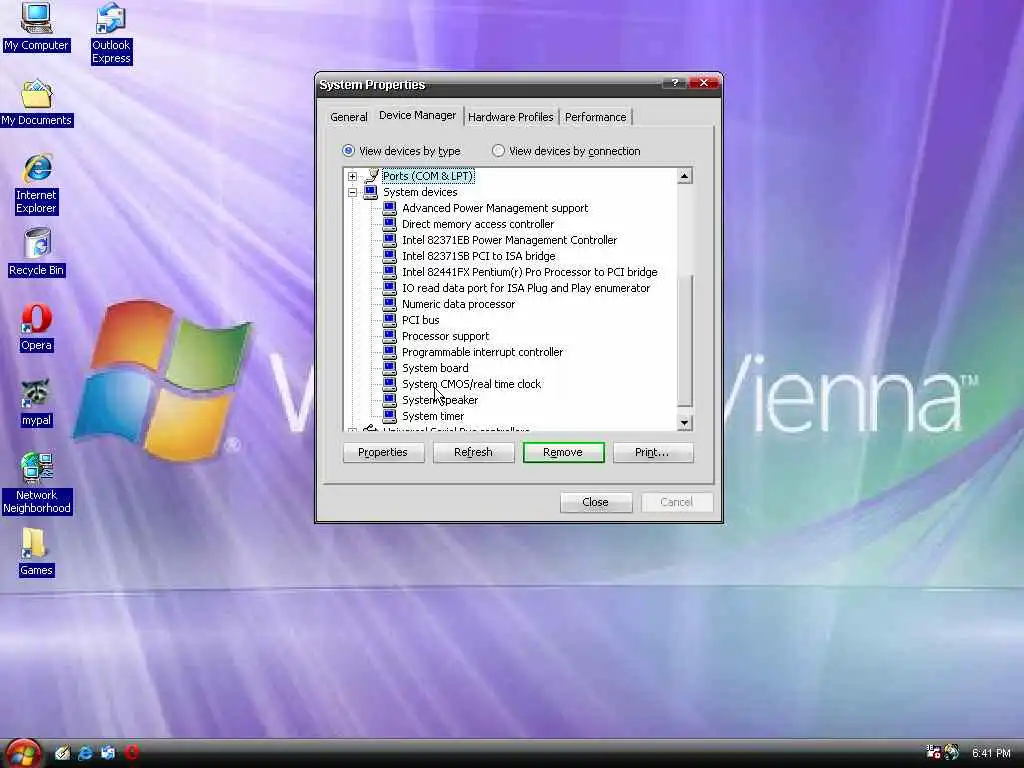Select the Processor support entry
1024x768 pixels.
445,336
